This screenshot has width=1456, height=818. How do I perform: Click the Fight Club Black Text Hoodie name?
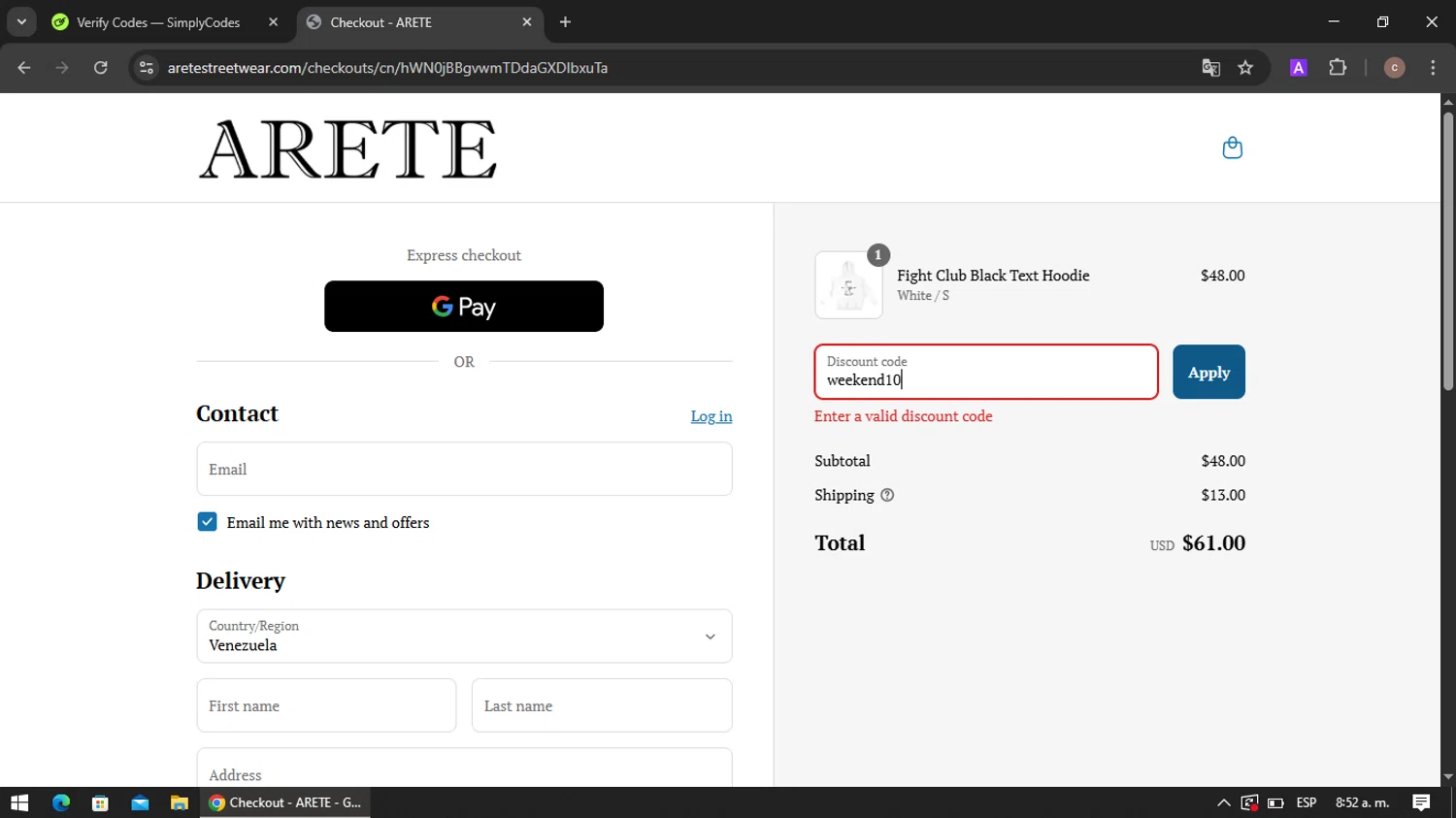click(993, 276)
